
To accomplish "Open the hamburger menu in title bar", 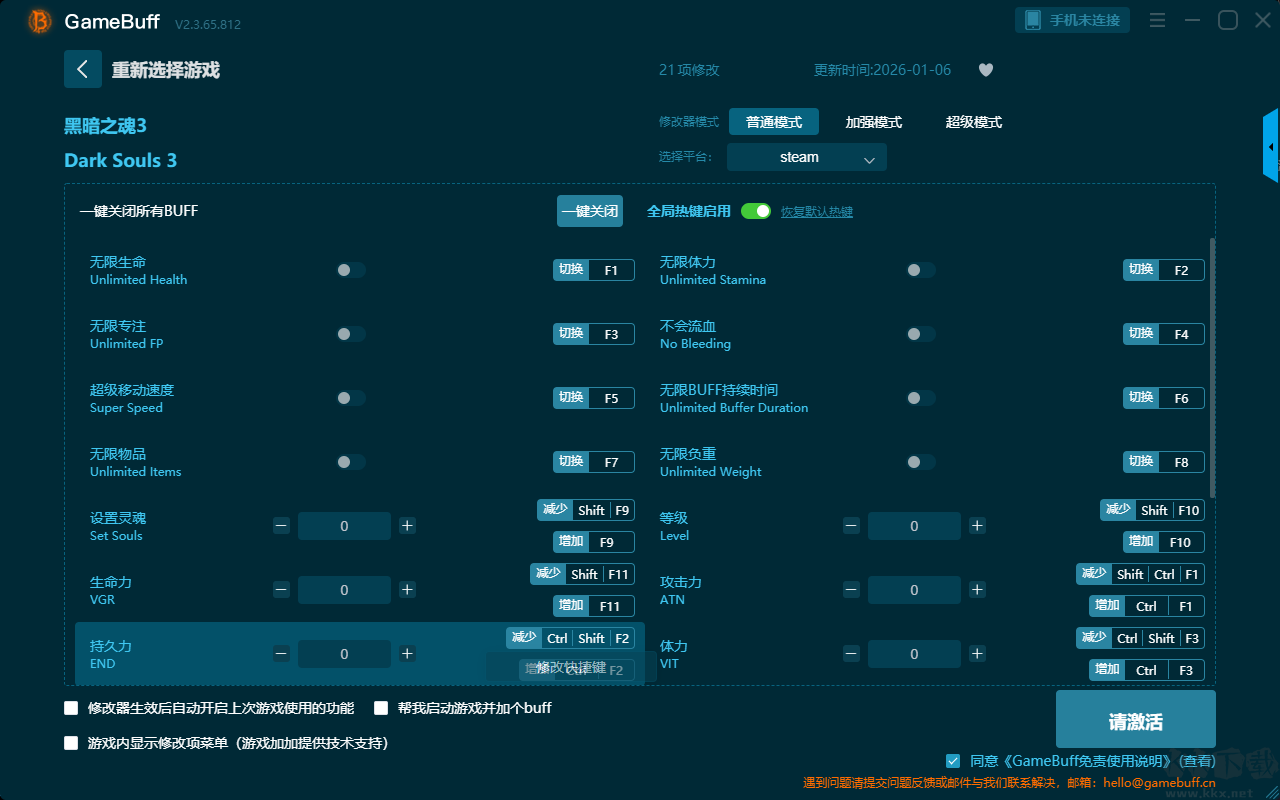I will click(x=1157, y=21).
